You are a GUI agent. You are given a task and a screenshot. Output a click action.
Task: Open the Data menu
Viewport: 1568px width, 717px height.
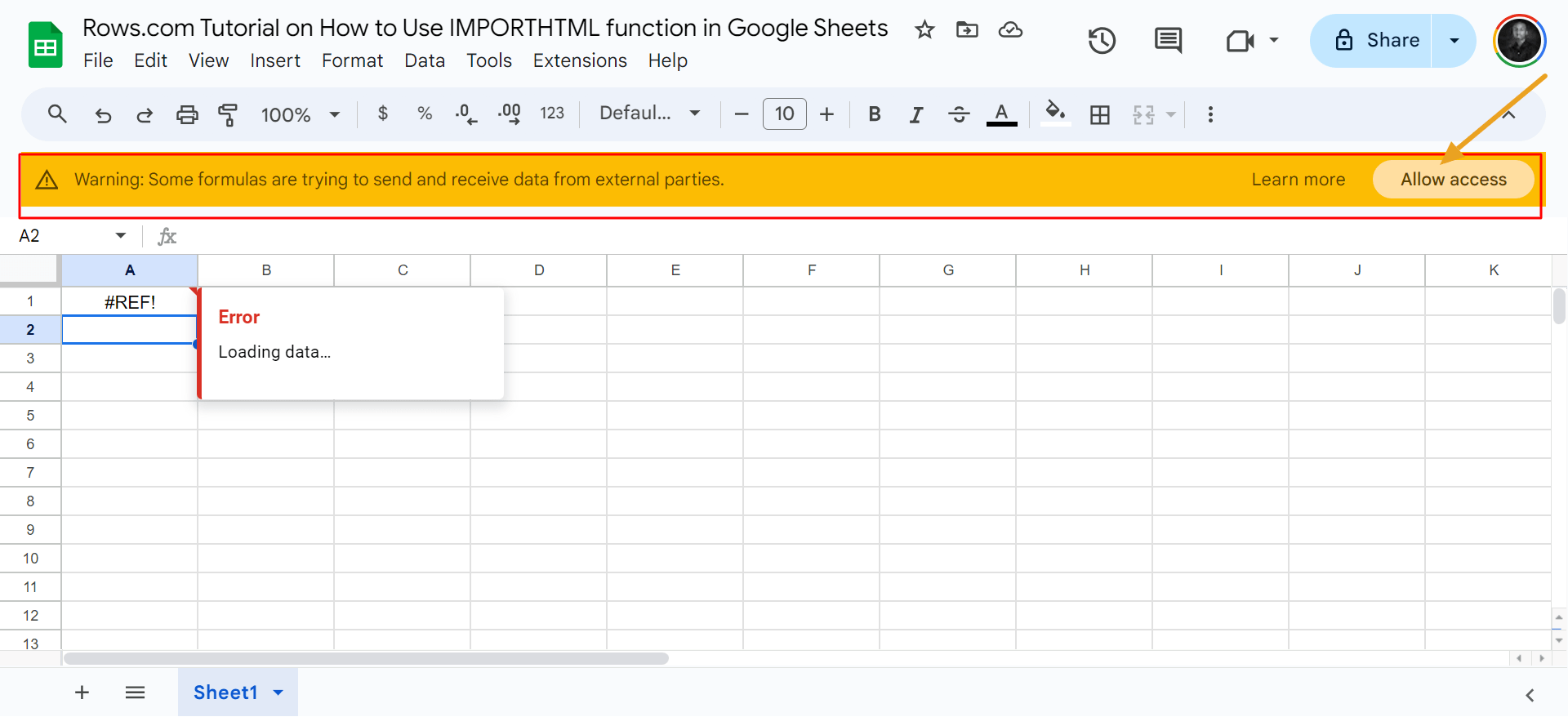click(x=425, y=61)
